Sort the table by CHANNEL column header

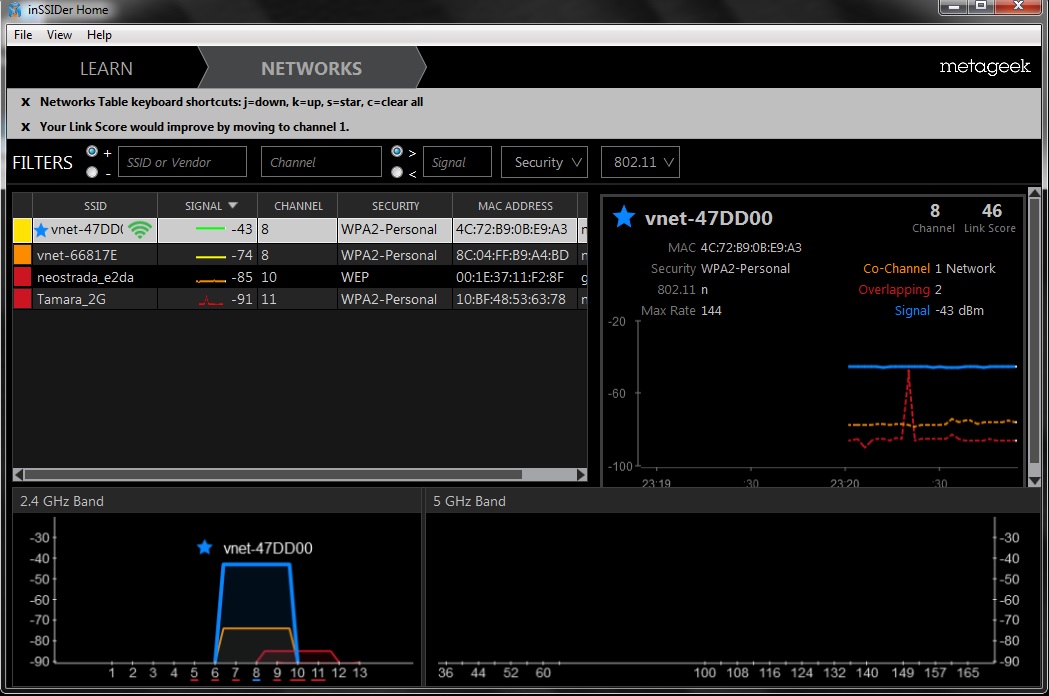[298, 205]
